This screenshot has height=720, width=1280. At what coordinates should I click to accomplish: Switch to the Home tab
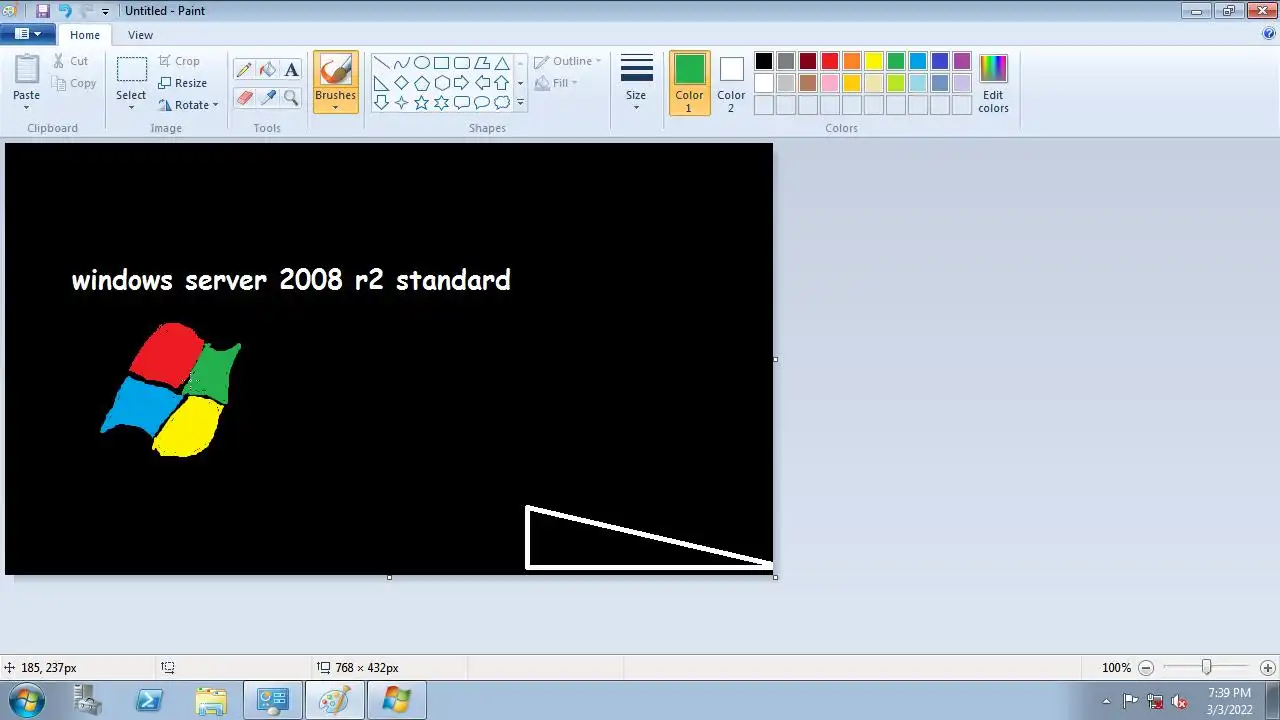85,35
